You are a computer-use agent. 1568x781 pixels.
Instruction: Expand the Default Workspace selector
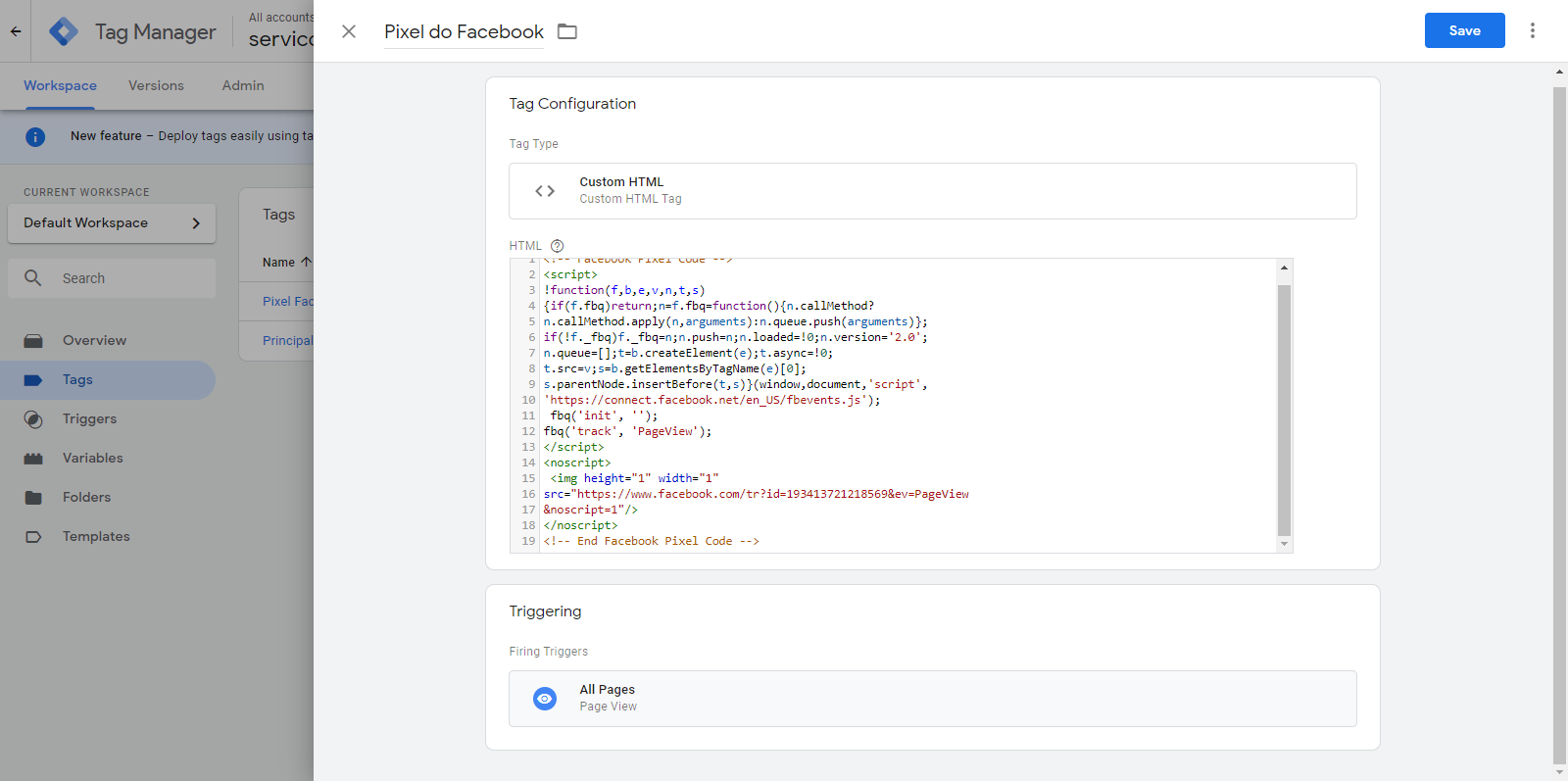coord(112,223)
